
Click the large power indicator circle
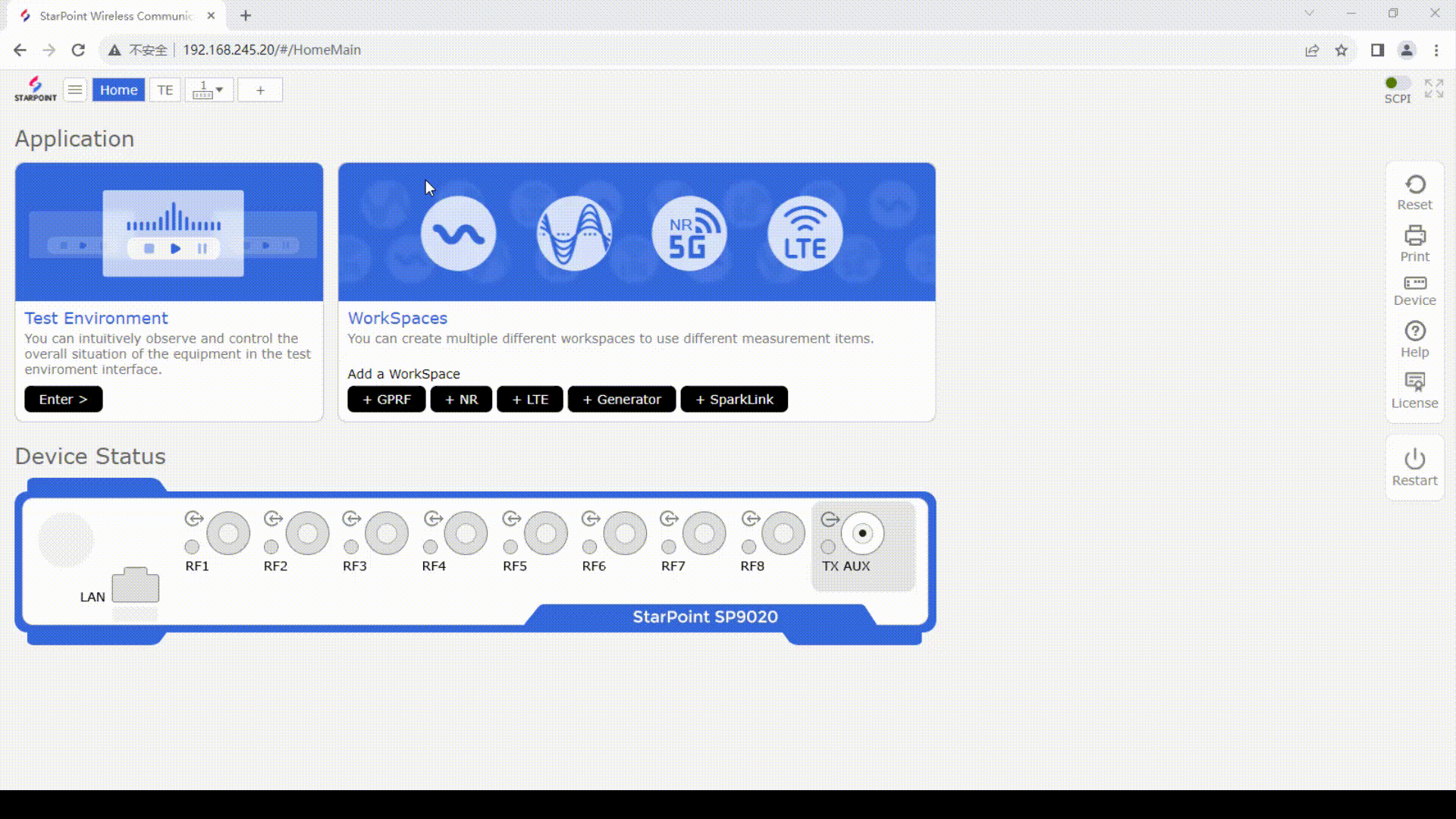(66, 540)
